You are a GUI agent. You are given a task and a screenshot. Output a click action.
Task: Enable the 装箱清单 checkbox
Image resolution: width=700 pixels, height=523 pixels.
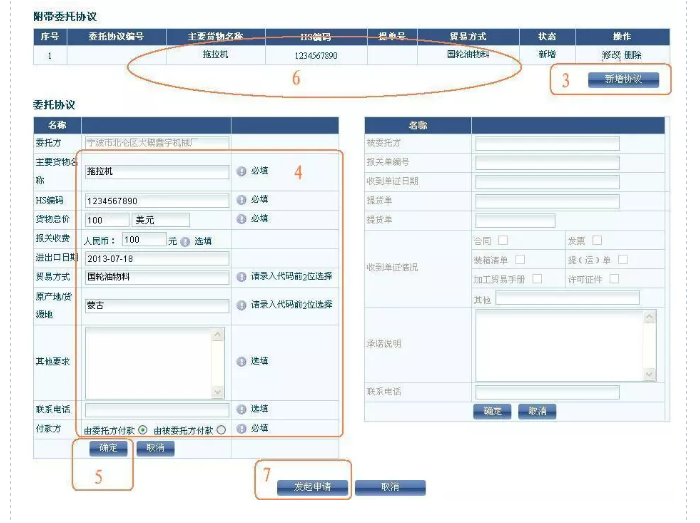coord(520,260)
